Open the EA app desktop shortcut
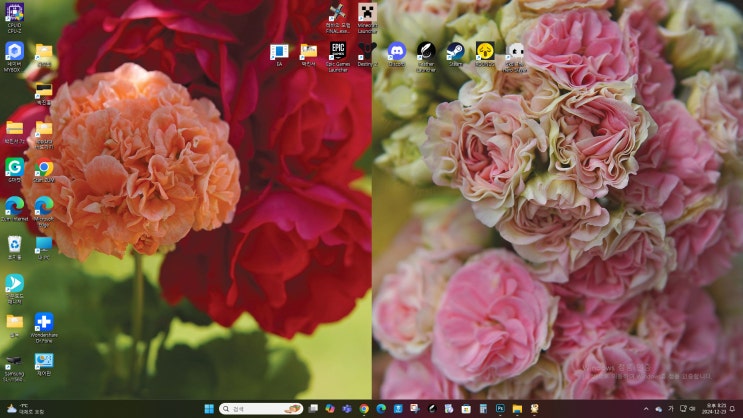The width and height of the screenshot is (743, 418). (279, 55)
